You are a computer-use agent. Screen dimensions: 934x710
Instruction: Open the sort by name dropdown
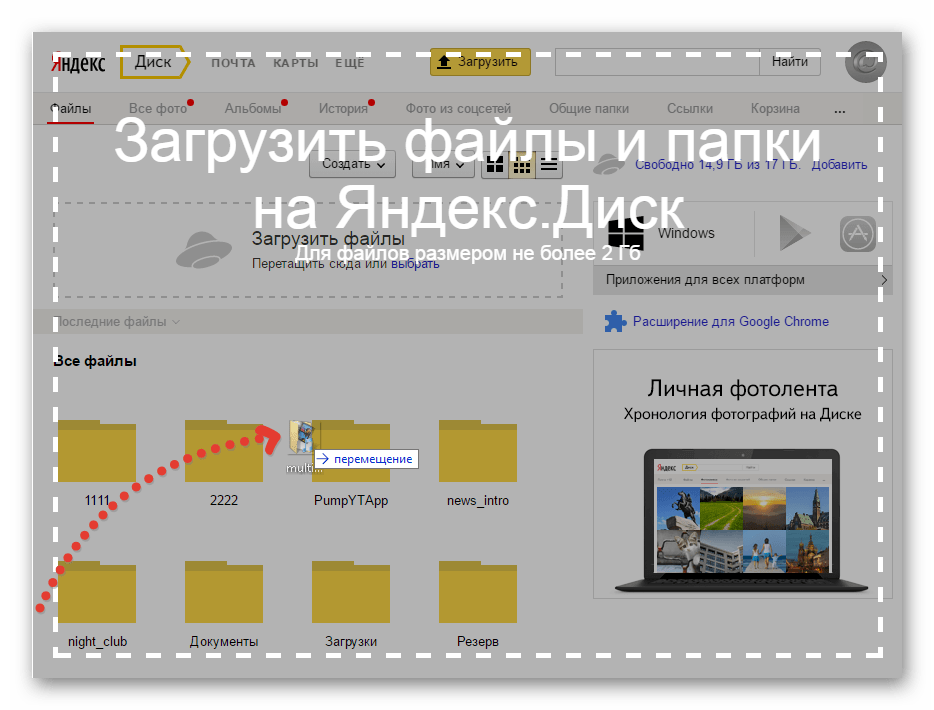(x=444, y=164)
